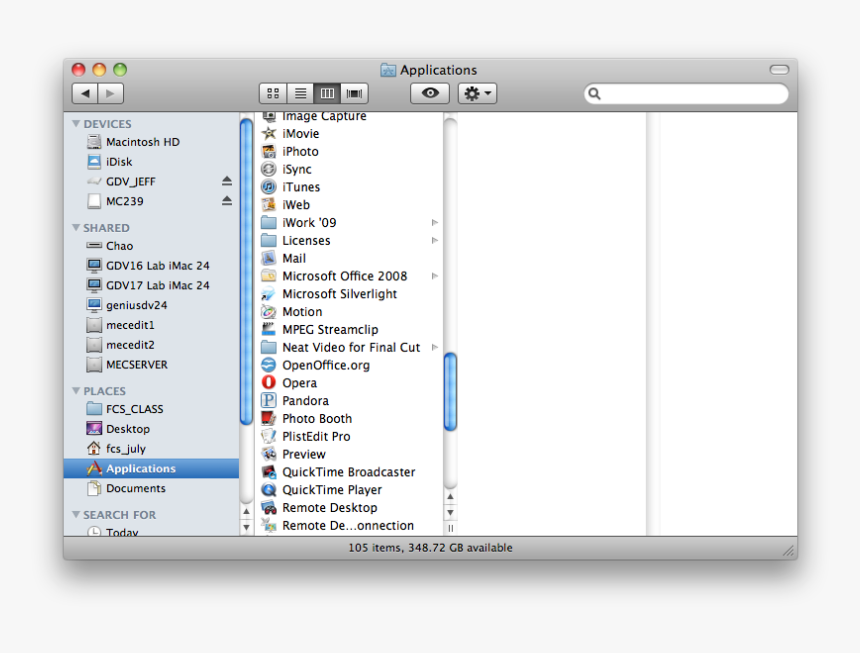Expand Neat Video for Final Cut arrow
Image resolution: width=860 pixels, height=653 pixels.
[x=434, y=348]
